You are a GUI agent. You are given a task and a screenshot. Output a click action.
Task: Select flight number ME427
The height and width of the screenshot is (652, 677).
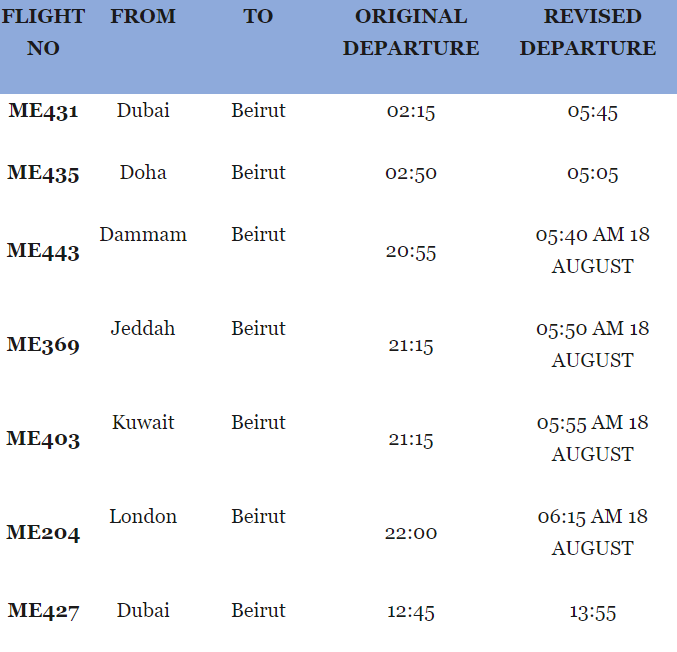[43, 611]
